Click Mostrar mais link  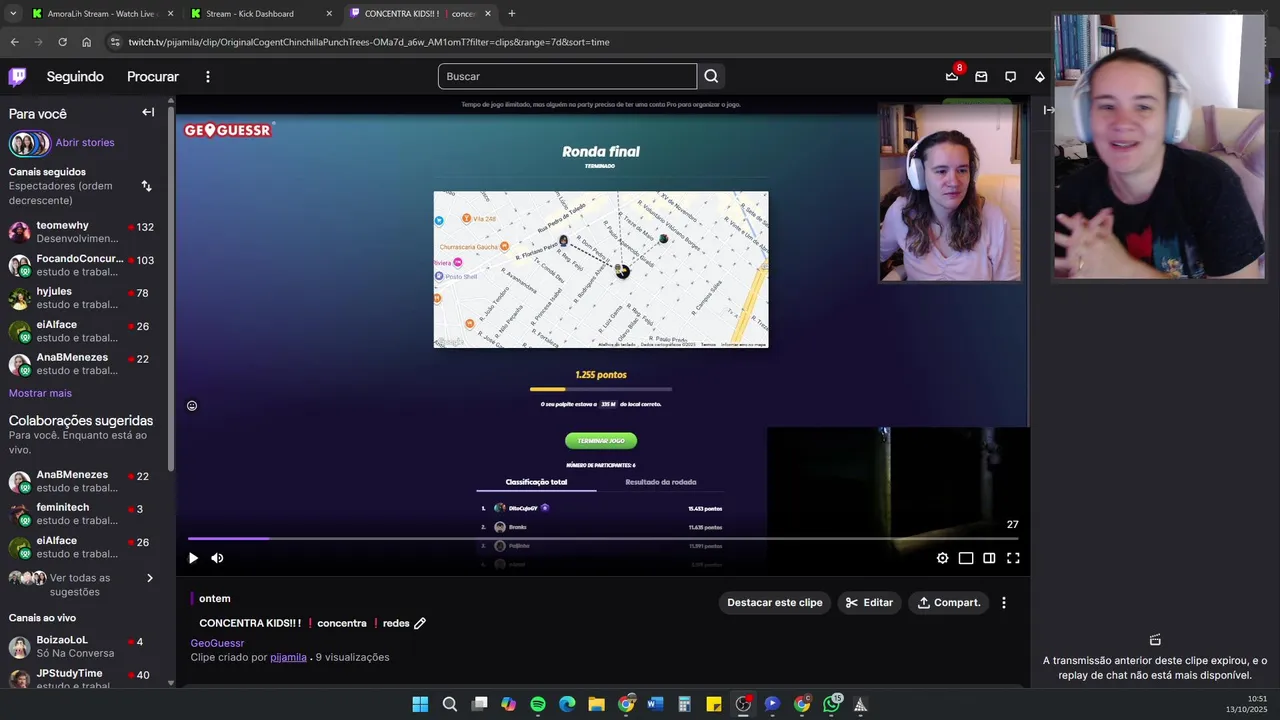[40, 393]
